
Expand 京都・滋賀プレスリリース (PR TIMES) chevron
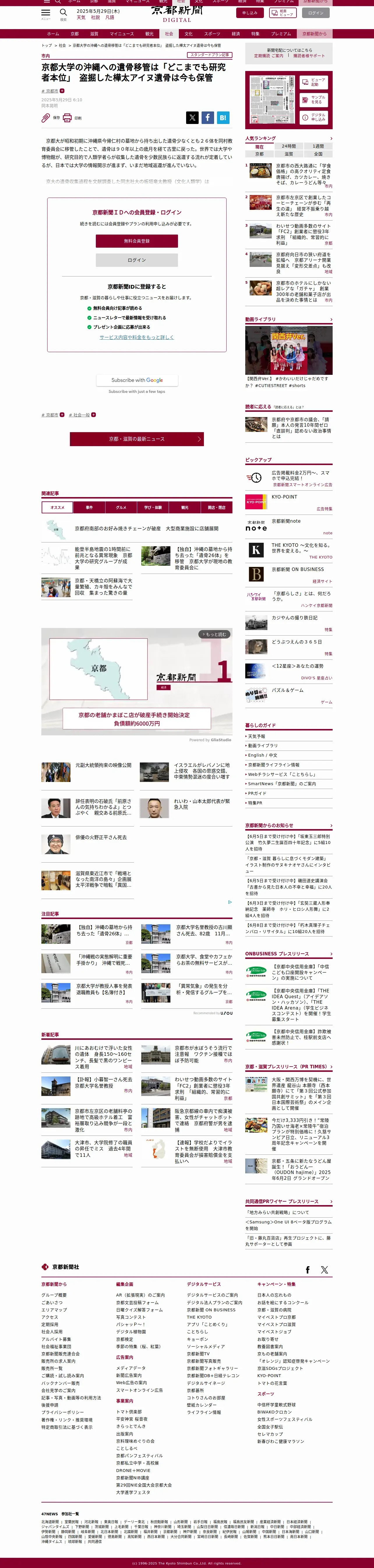pyautogui.click(x=331, y=1067)
